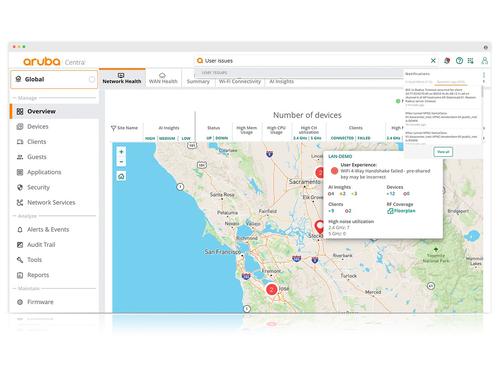Switch to the Summary tab
This screenshot has height=390, width=500.
(x=198, y=81)
